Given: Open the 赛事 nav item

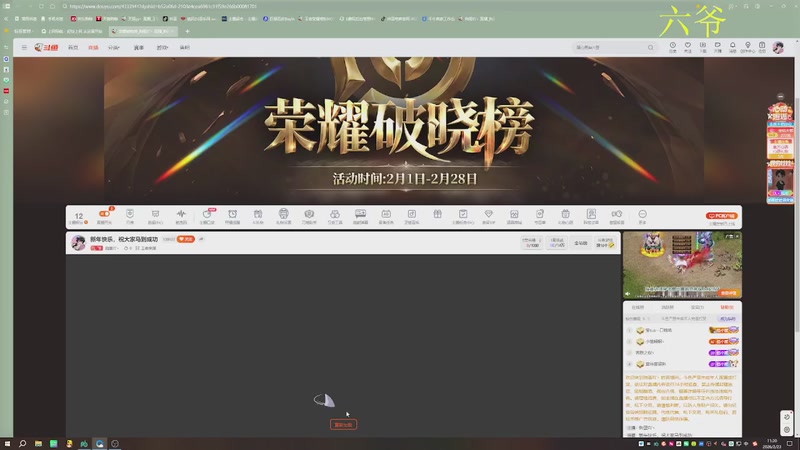Looking at the screenshot, I should (138, 47).
